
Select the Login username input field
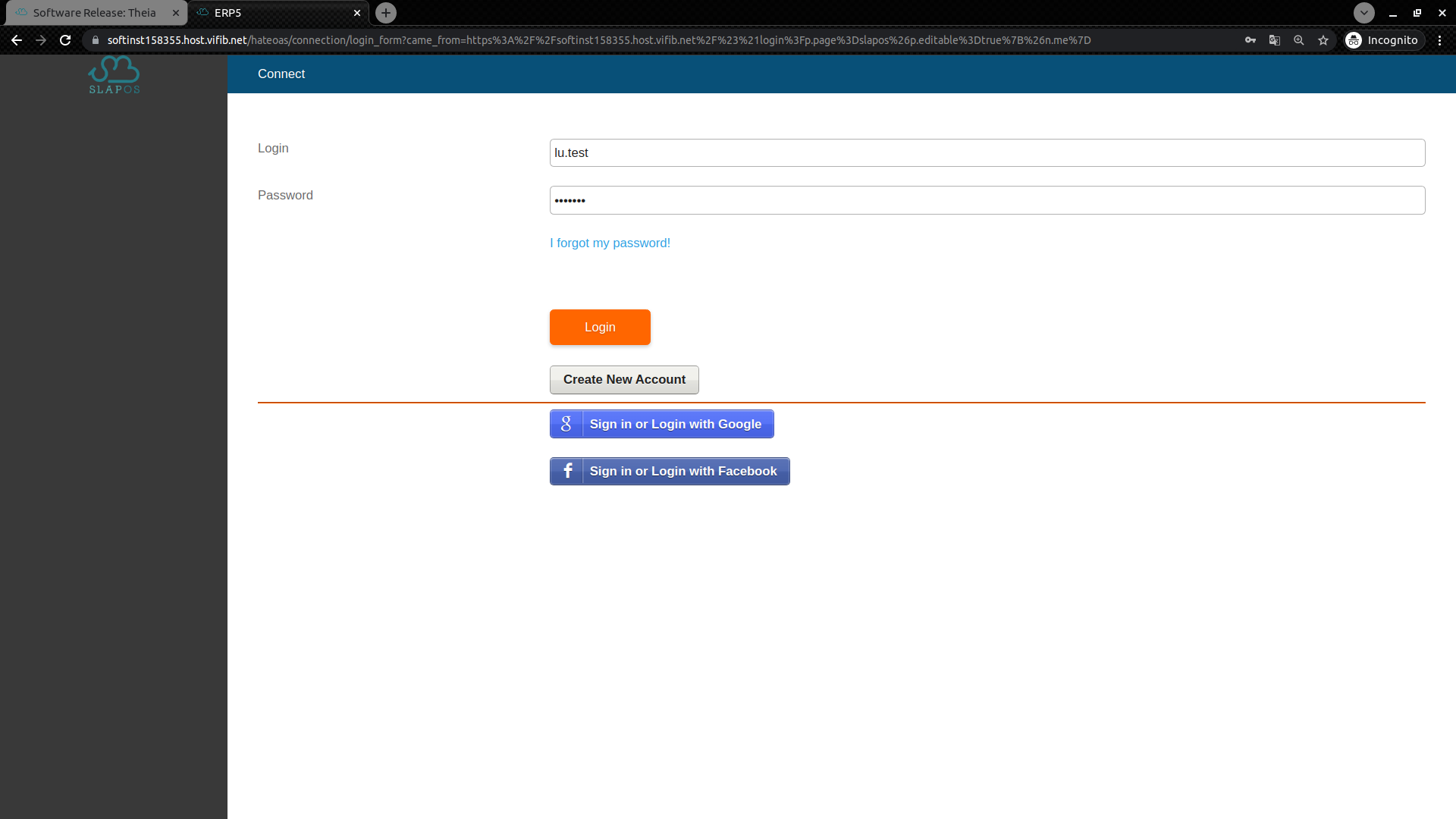[987, 152]
